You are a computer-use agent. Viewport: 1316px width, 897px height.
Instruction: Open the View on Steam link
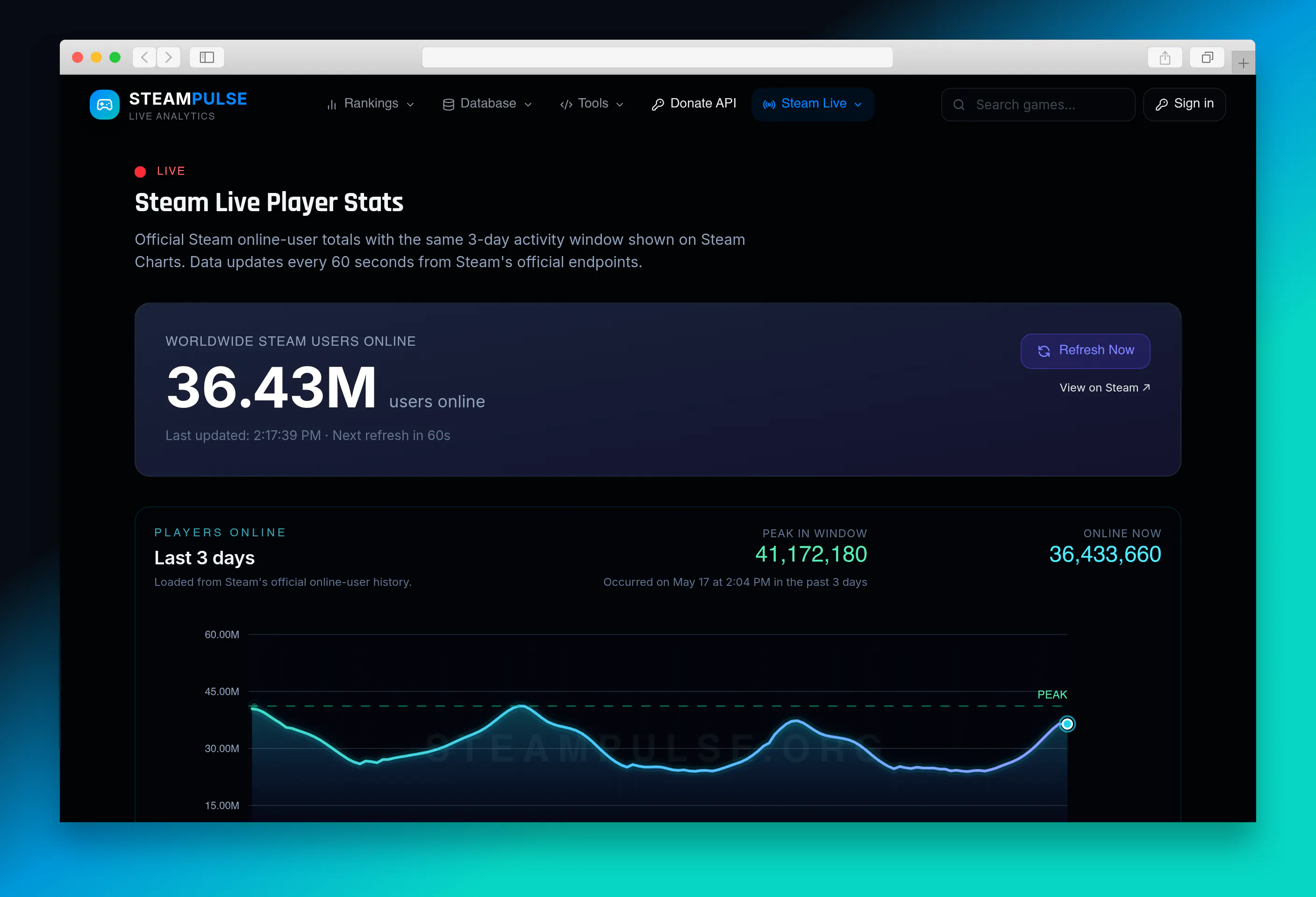1104,388
